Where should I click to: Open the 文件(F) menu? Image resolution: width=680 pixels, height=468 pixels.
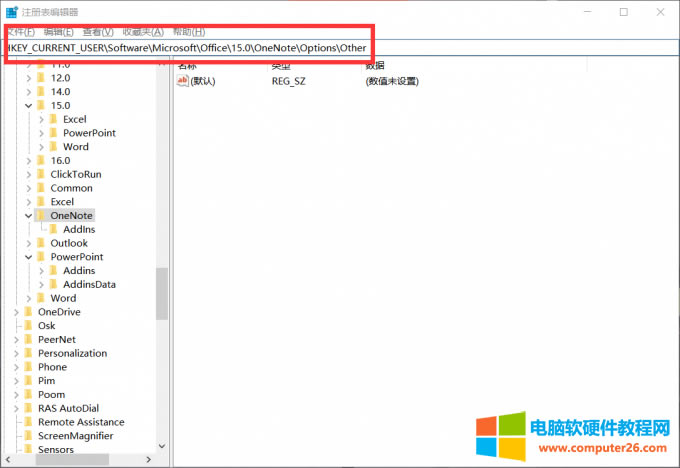click(x=21, y=32)
